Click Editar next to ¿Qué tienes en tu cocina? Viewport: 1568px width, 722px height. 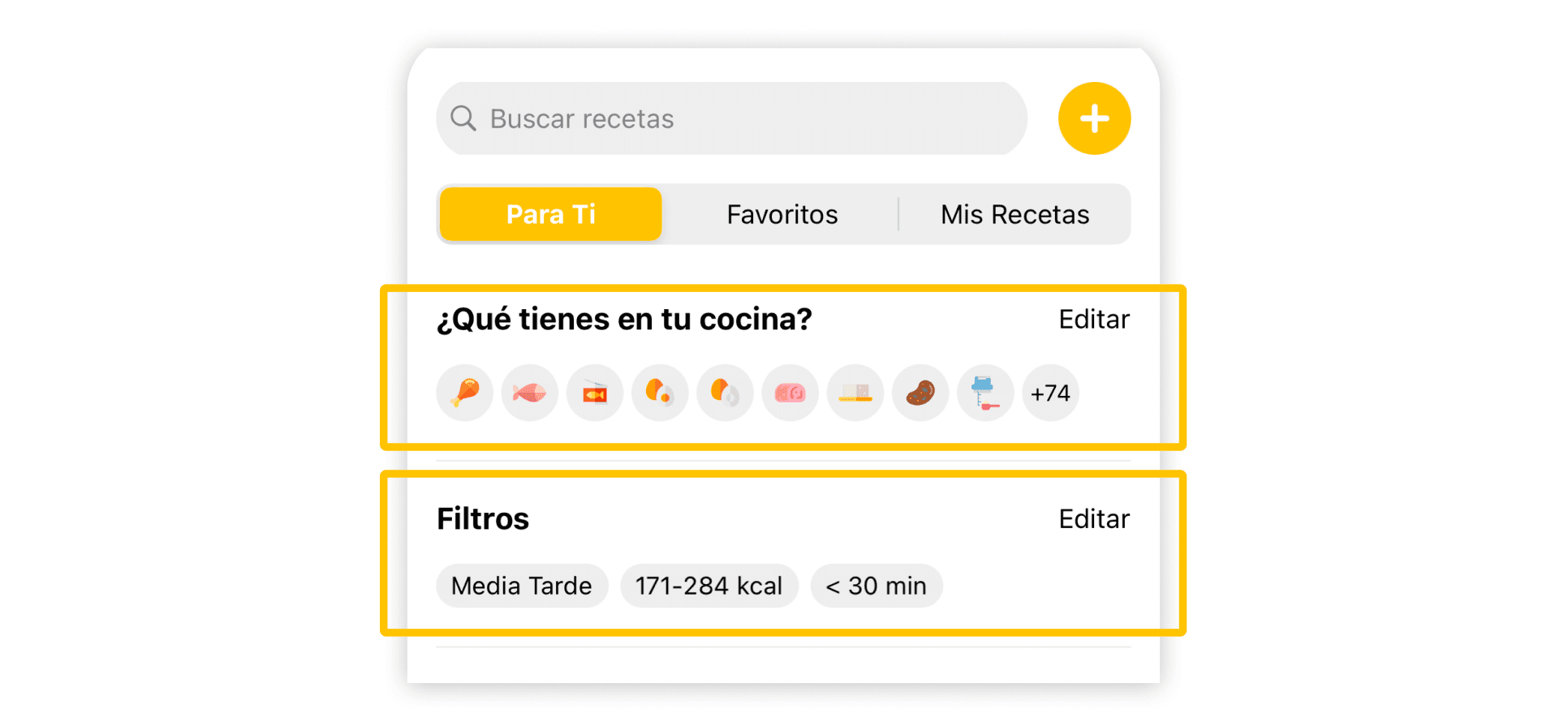pyautogui.click(x=1094, y=319)
